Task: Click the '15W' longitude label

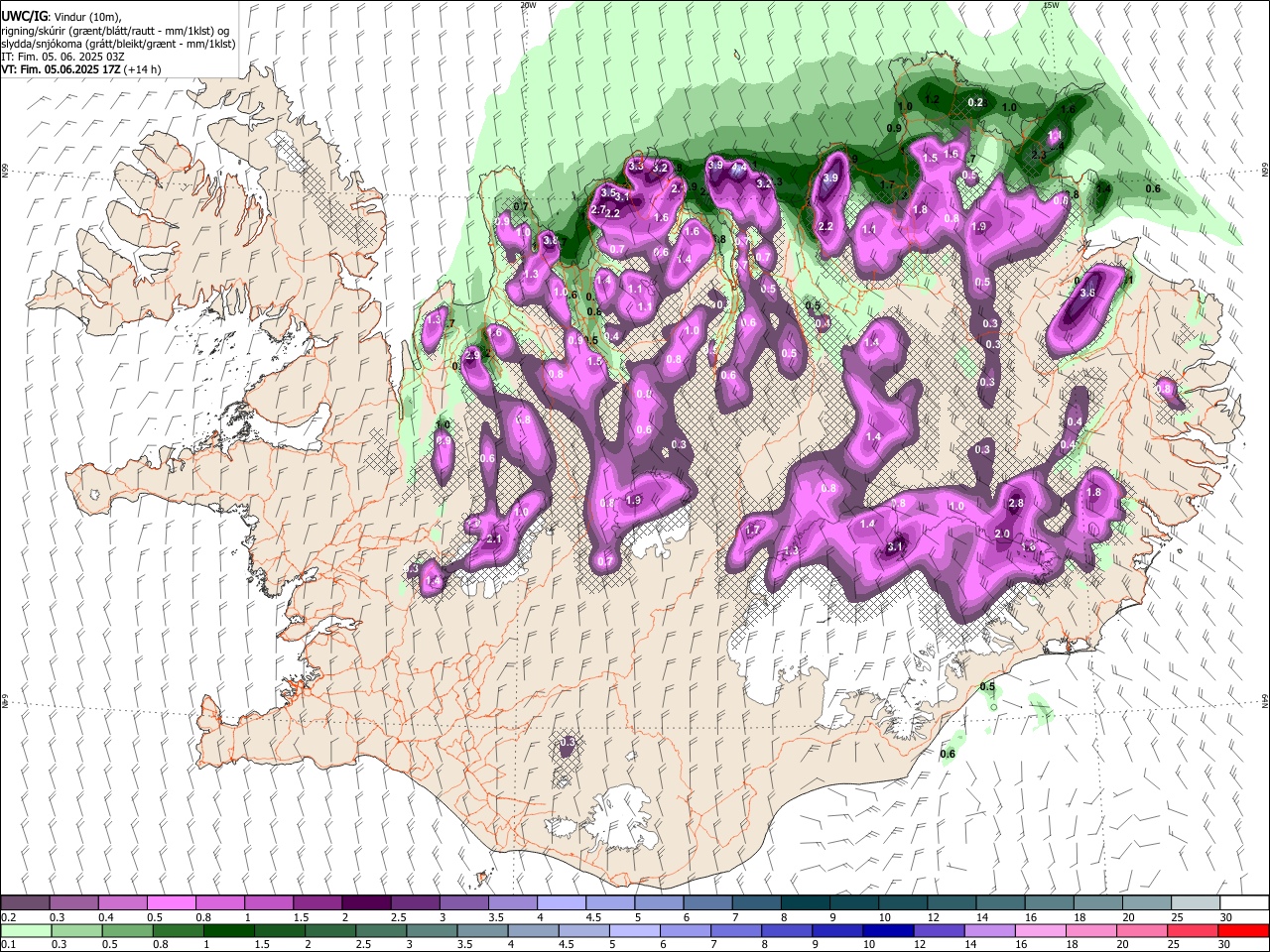Action: pos(1051,5)
